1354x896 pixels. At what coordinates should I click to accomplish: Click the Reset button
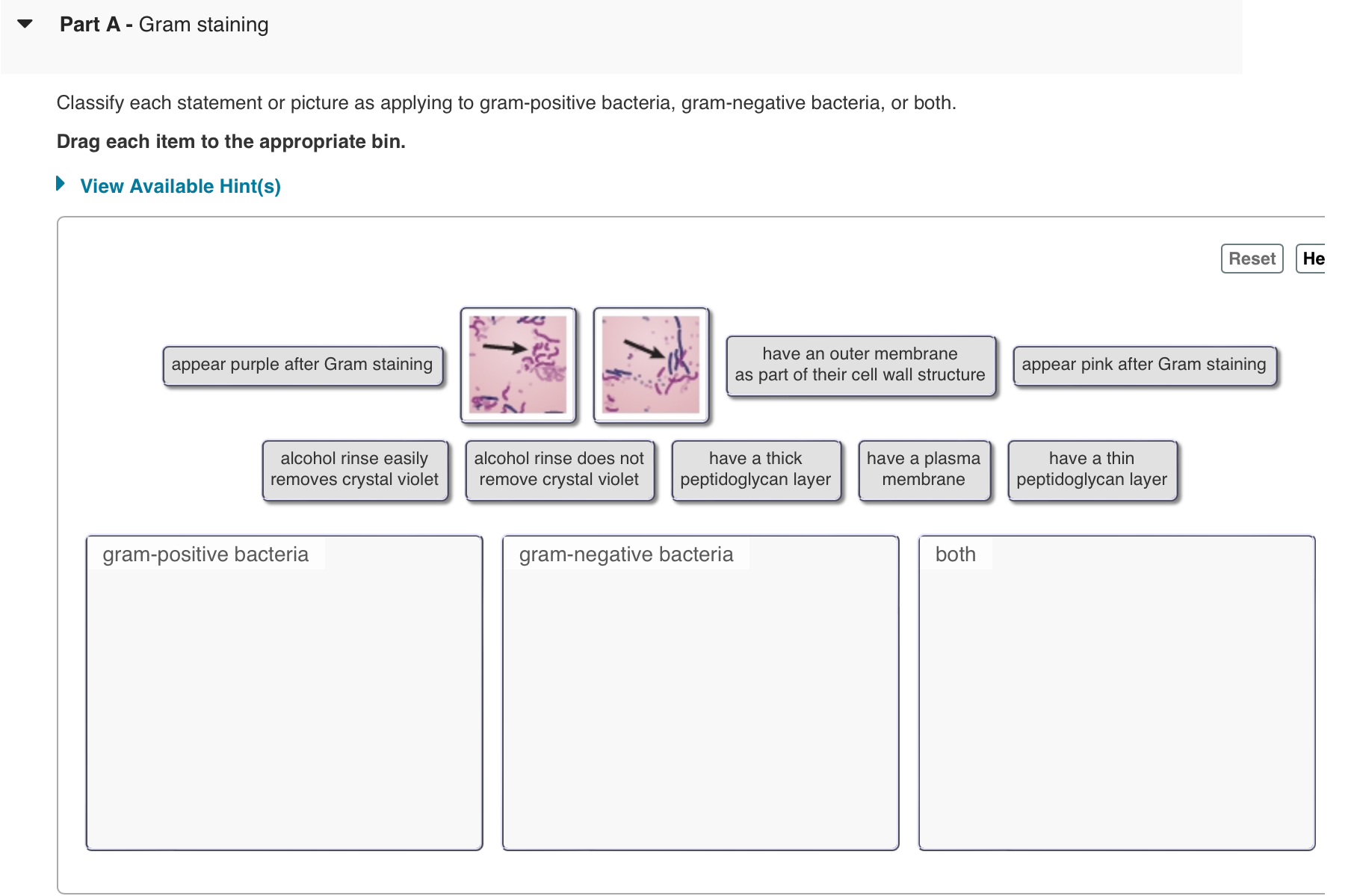(x=1251, y=258)
